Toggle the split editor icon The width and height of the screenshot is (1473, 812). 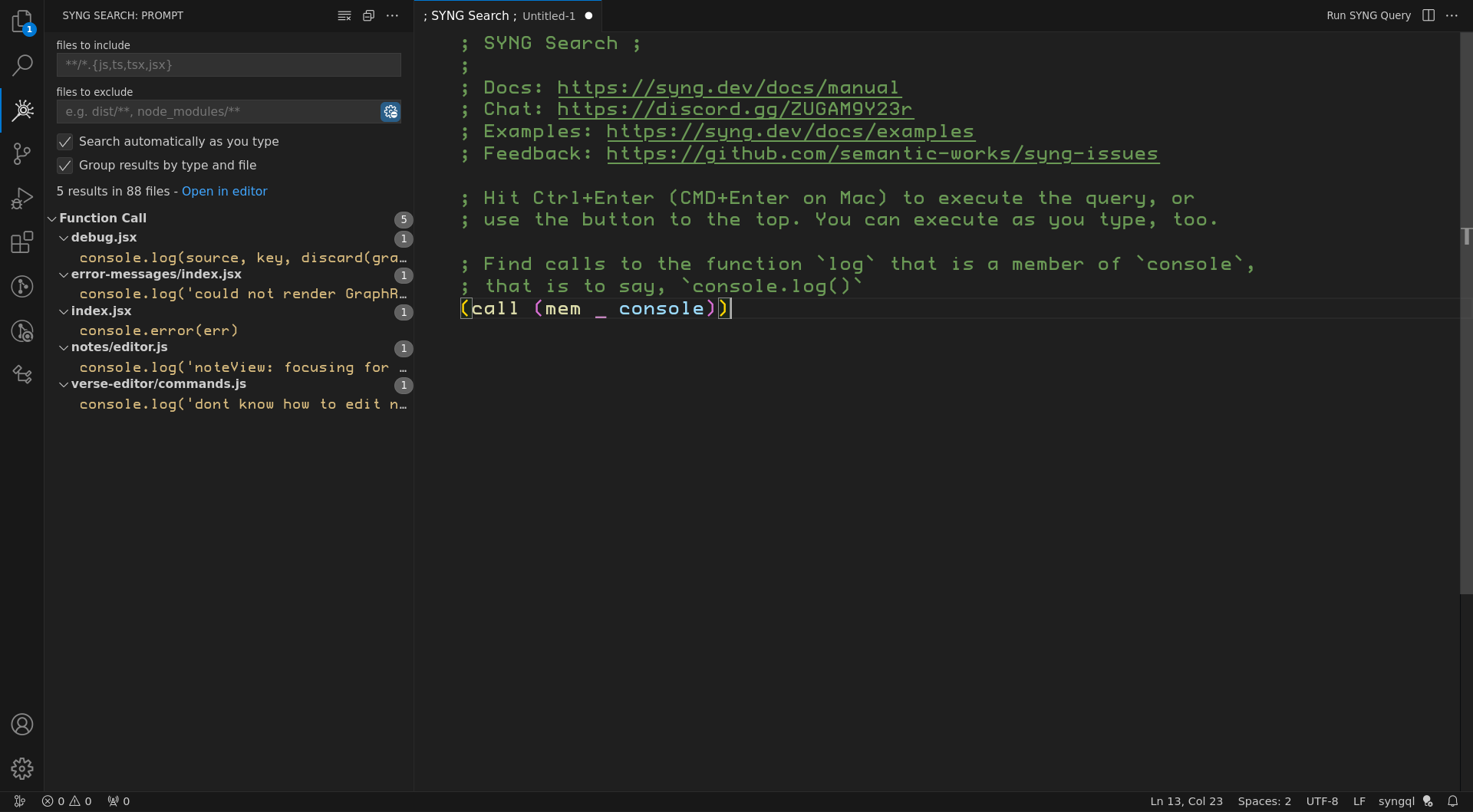(1428, 15)
